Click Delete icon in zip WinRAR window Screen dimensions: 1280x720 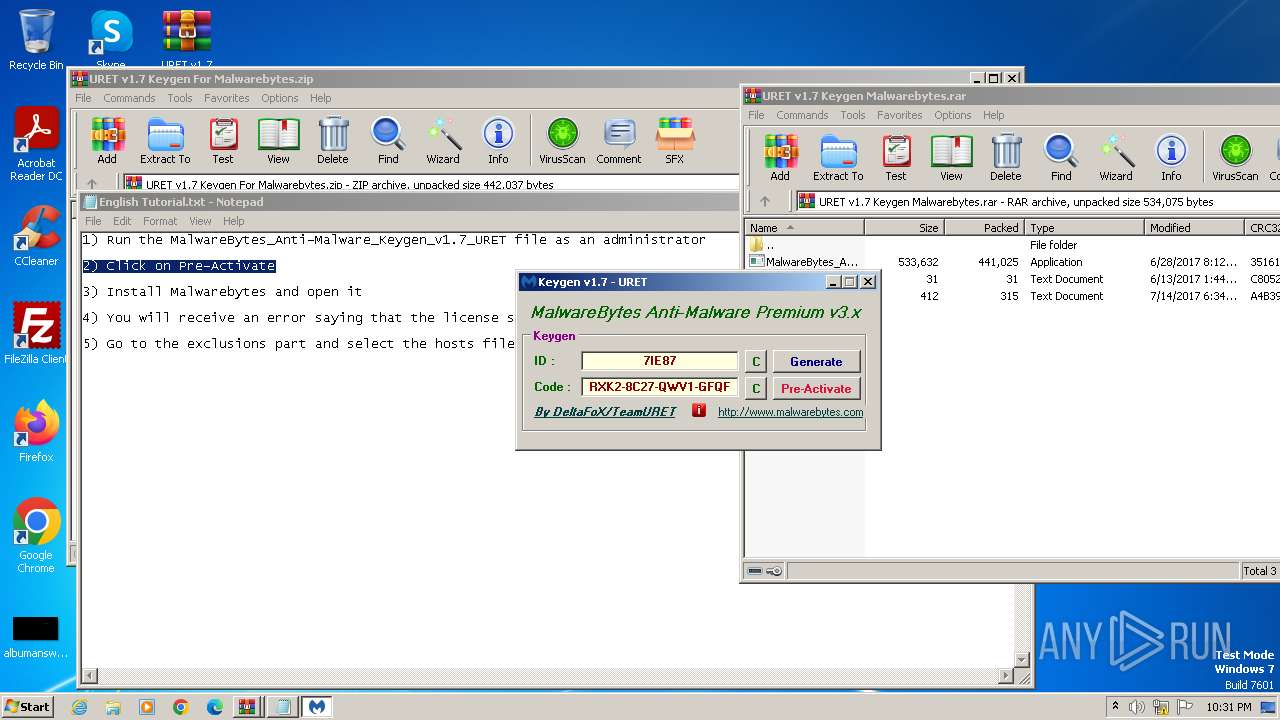tap(333, 140)
